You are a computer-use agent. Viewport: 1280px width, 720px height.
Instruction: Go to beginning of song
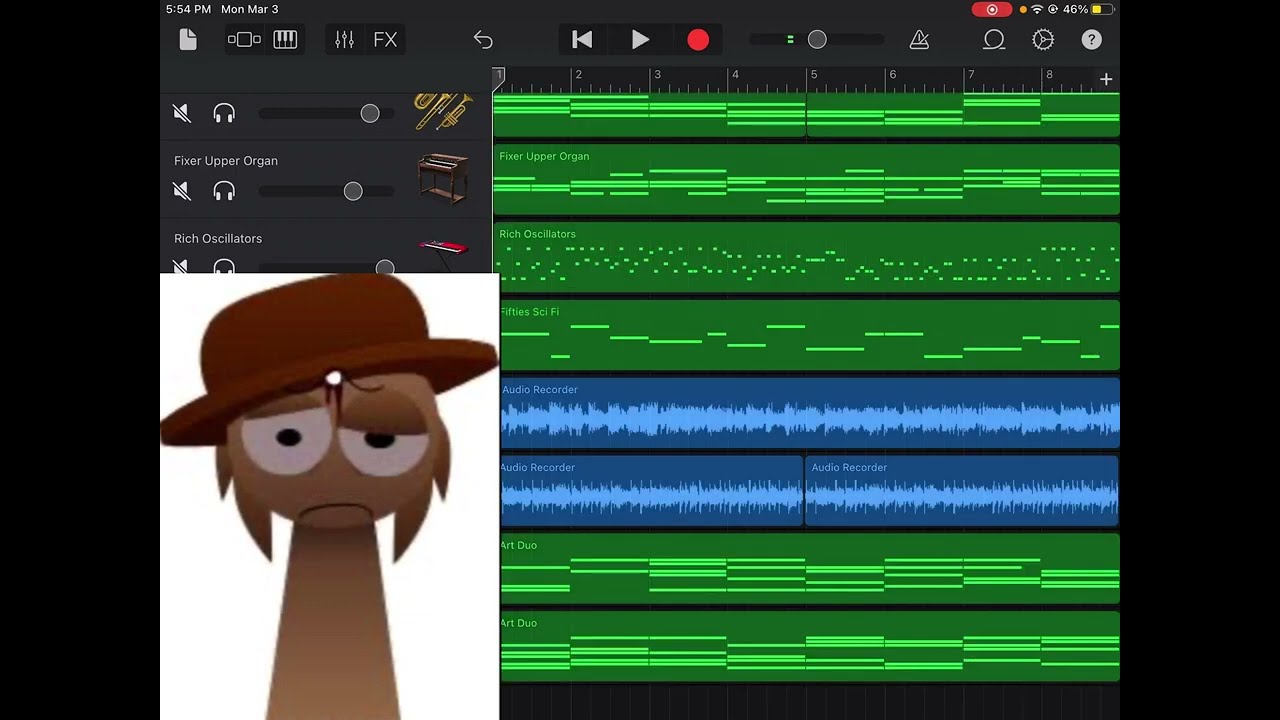click(582, 40)
